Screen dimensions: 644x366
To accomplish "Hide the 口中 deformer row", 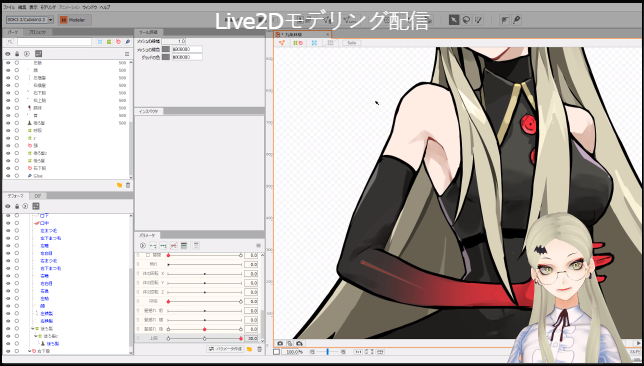I will coord(8,223).
